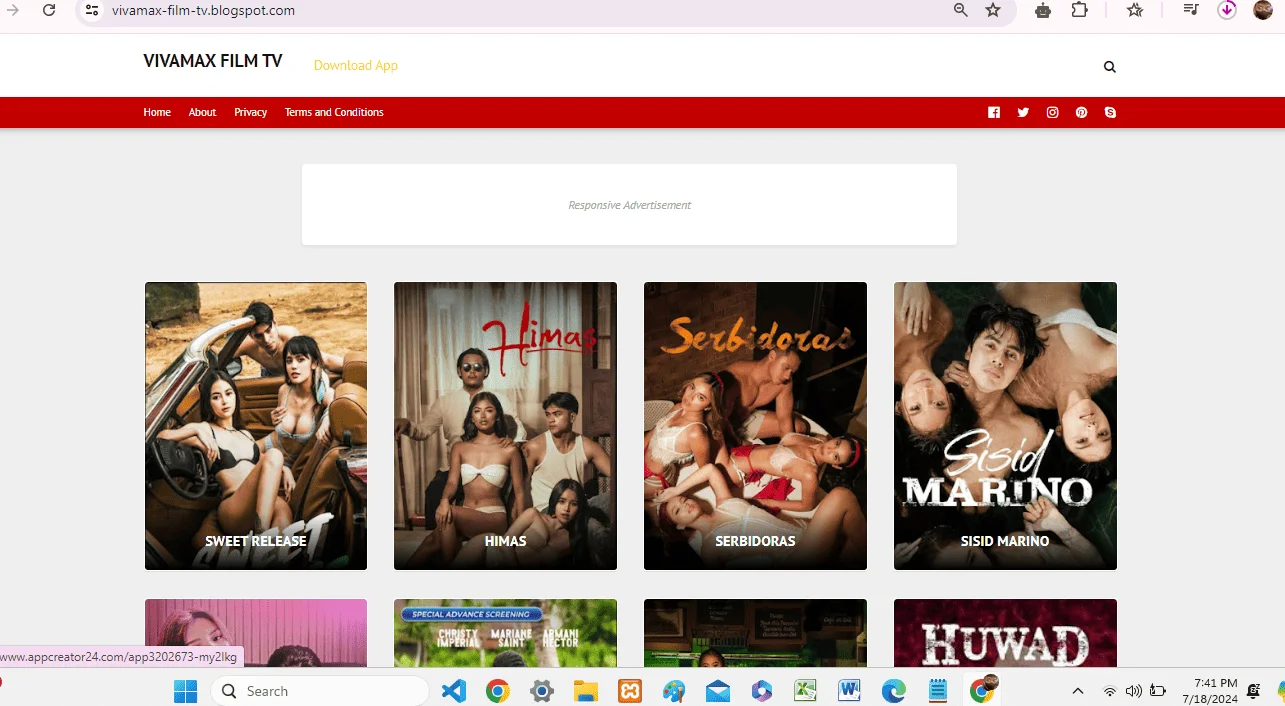Open the Himas movie poster
Screen dimensions: 1285x706
[x=505, y=426]
